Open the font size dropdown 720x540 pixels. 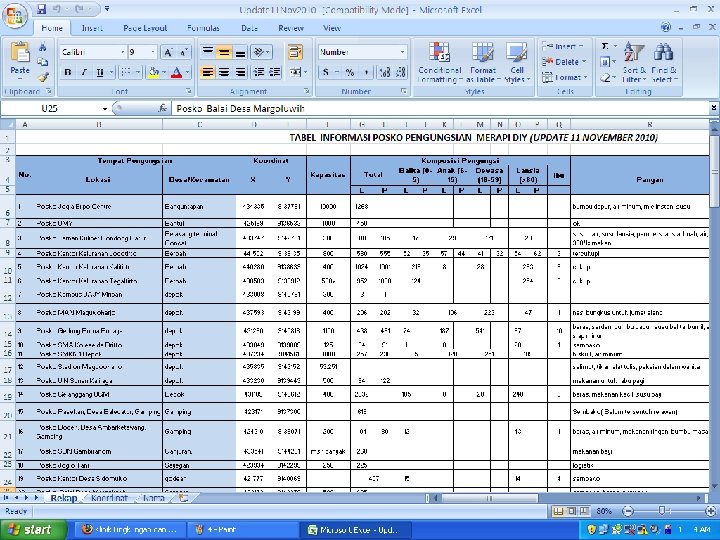point(153,52)
